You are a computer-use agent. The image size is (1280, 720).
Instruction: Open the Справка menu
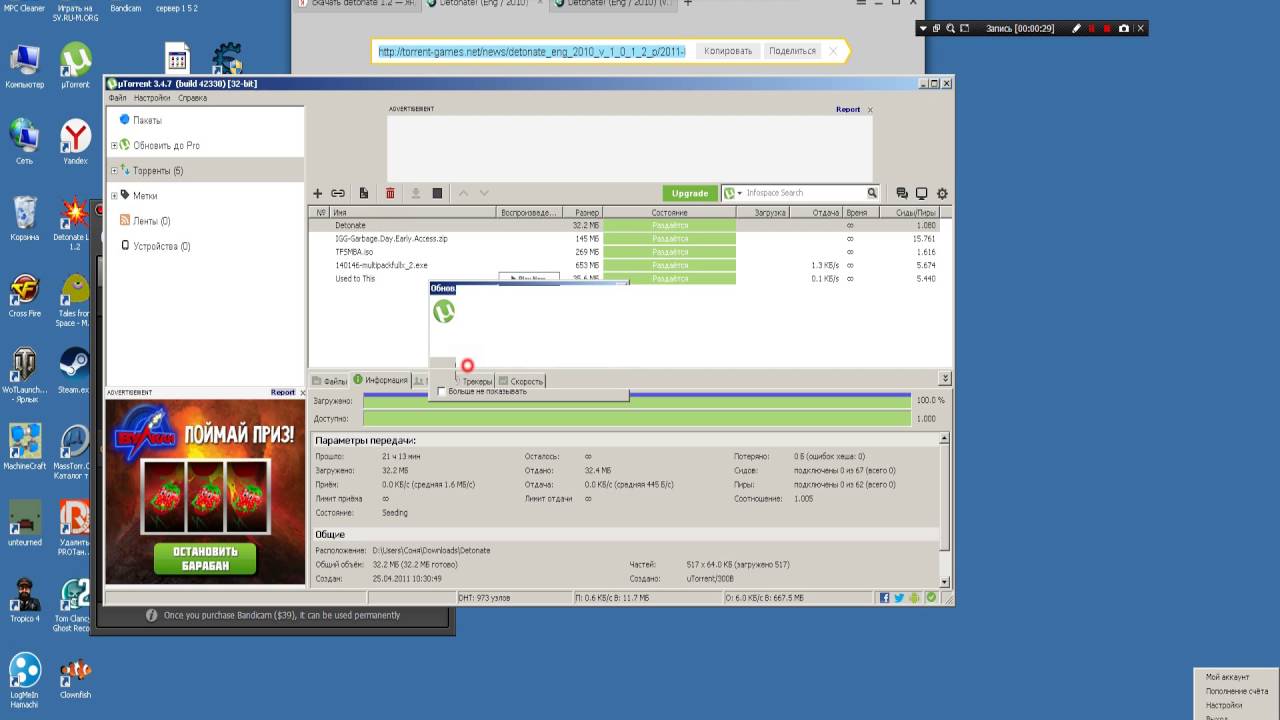(193, 98)
